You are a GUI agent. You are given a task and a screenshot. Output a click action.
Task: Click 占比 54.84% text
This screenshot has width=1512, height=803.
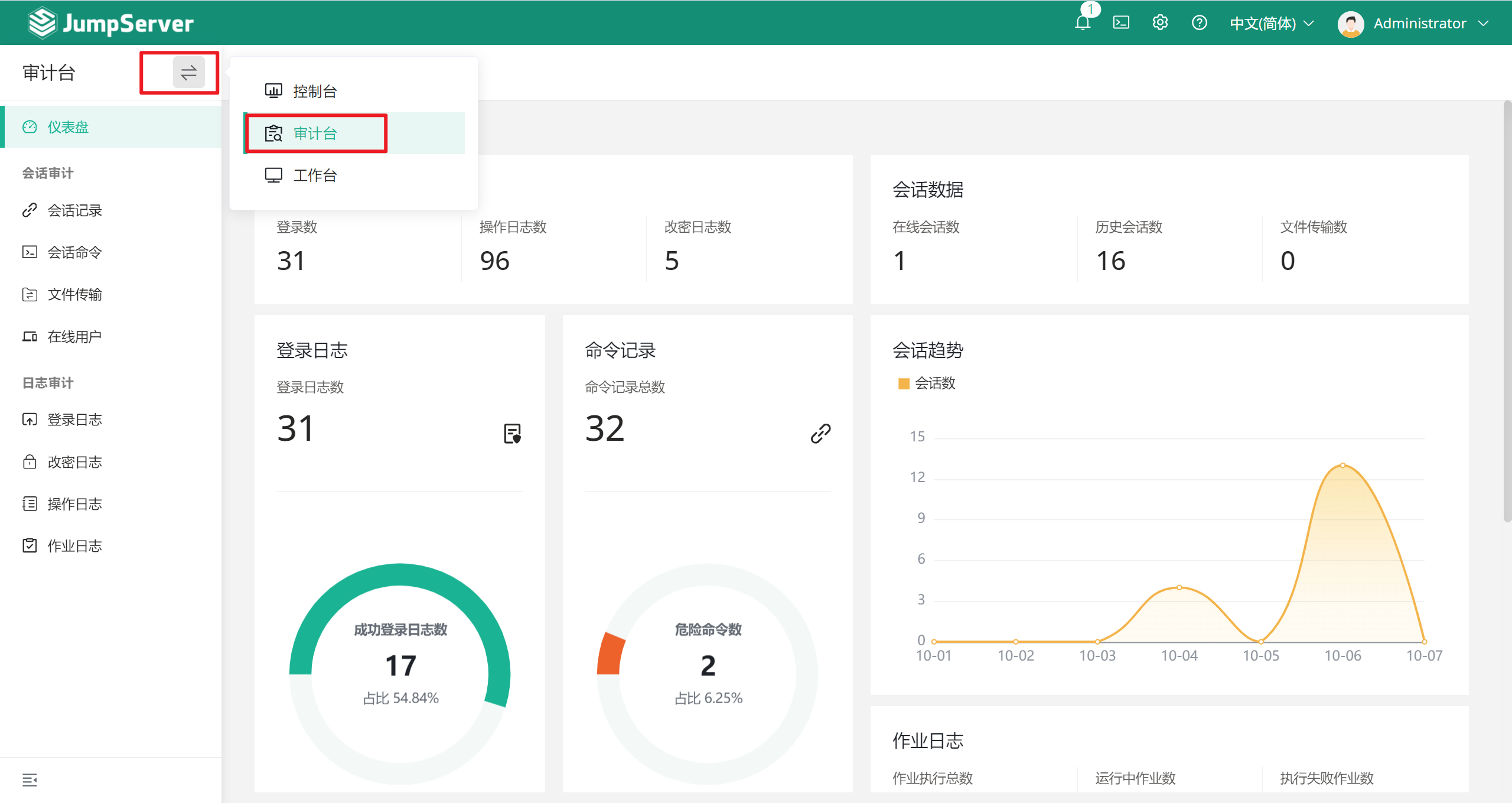400,698
